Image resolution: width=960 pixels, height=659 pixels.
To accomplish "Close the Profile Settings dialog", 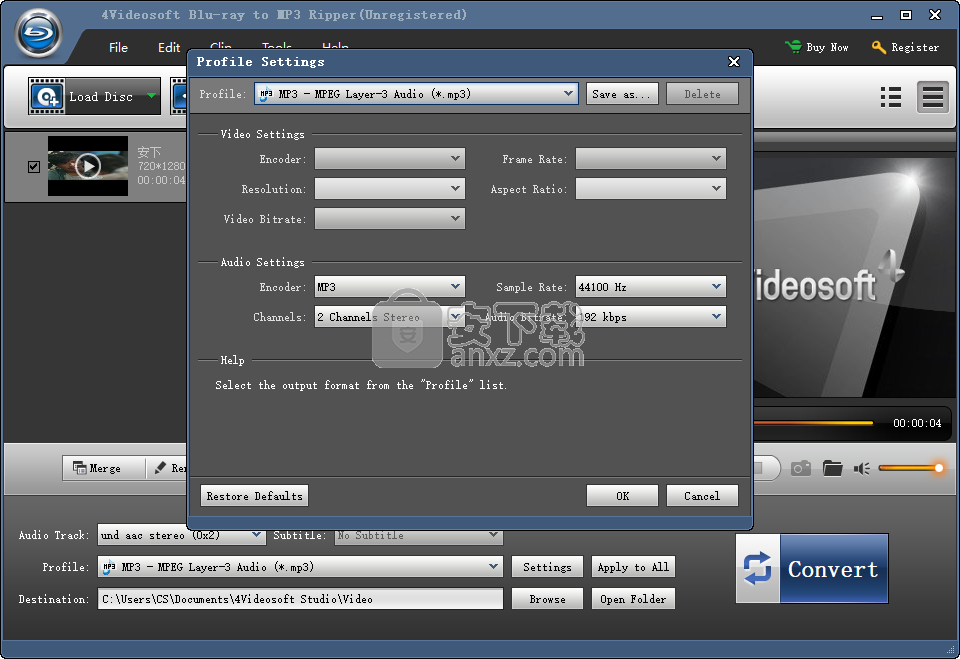I will (x=733, y=62).
